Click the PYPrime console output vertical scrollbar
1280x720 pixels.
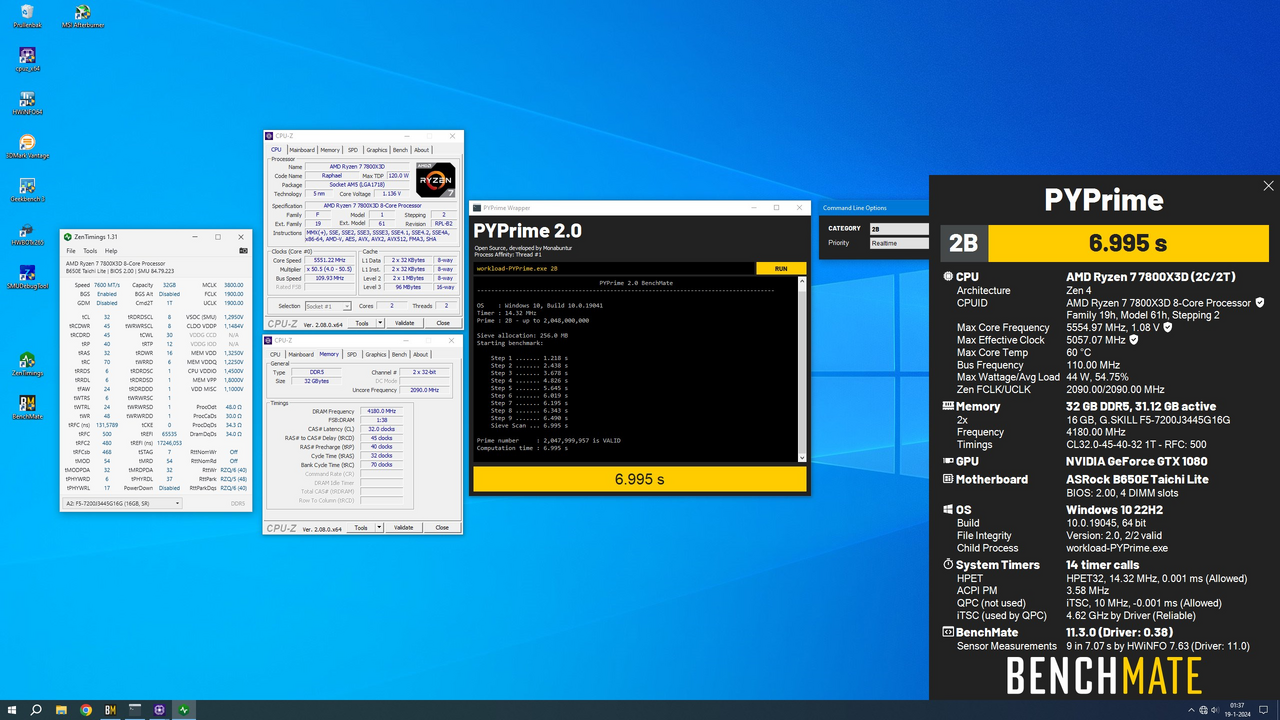[x=802, y=370]
